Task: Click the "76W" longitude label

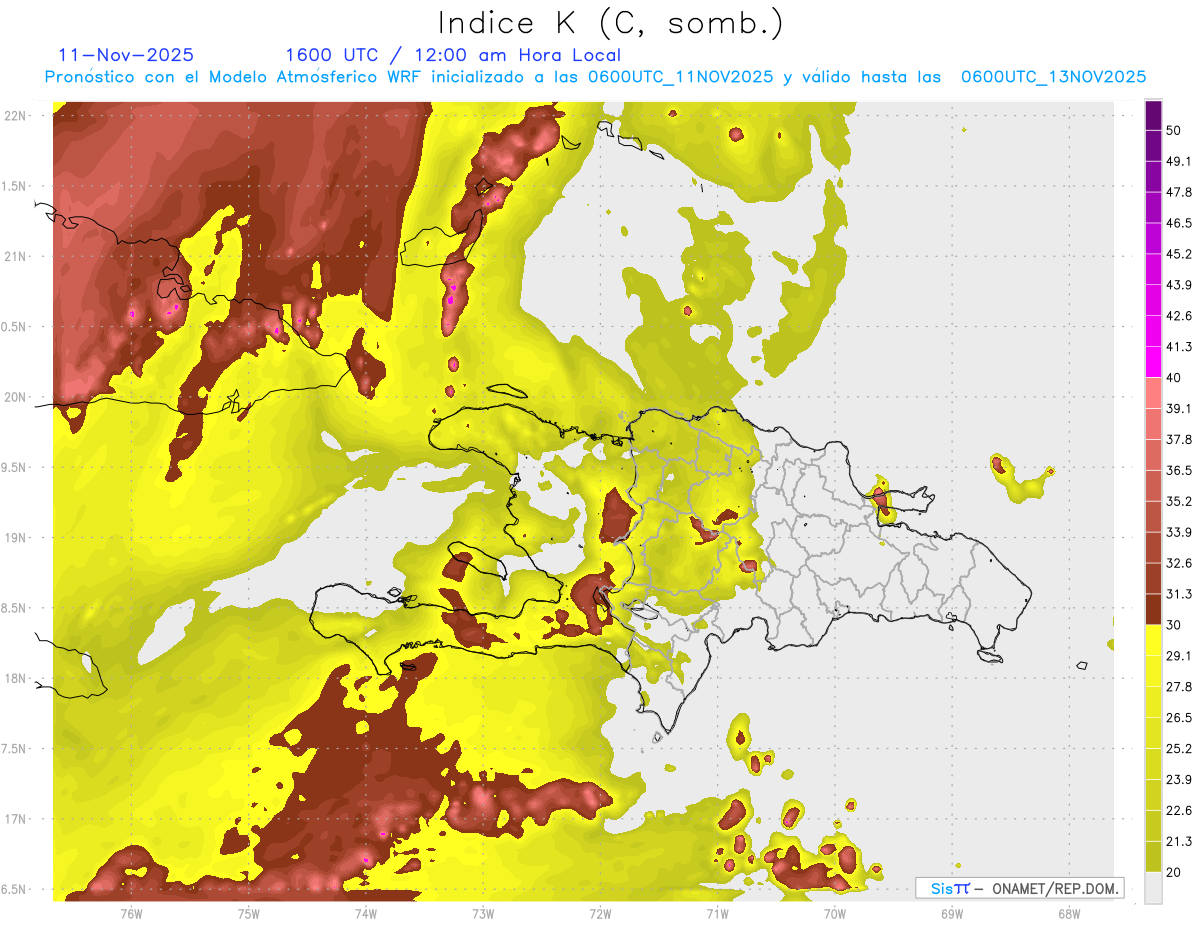Action: click(x=131, y=914)
